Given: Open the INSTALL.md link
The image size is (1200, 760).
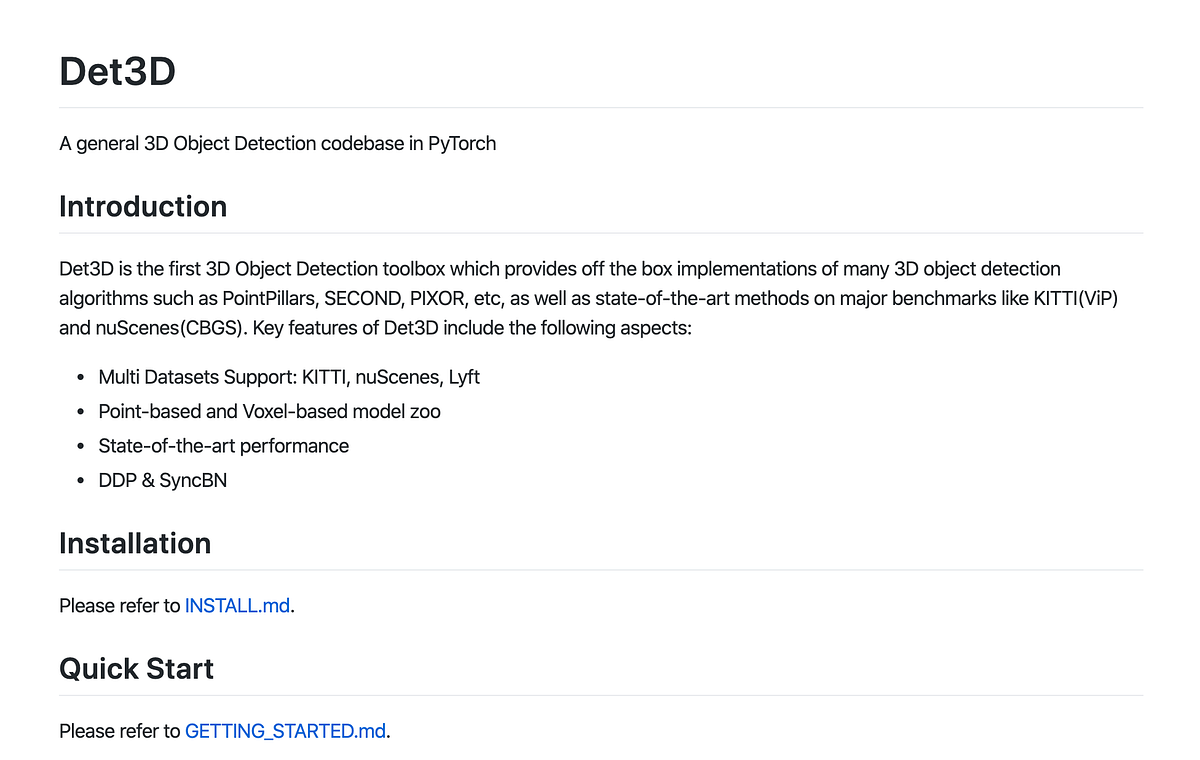Looking at the screenshot, I should tap(237, 606).
